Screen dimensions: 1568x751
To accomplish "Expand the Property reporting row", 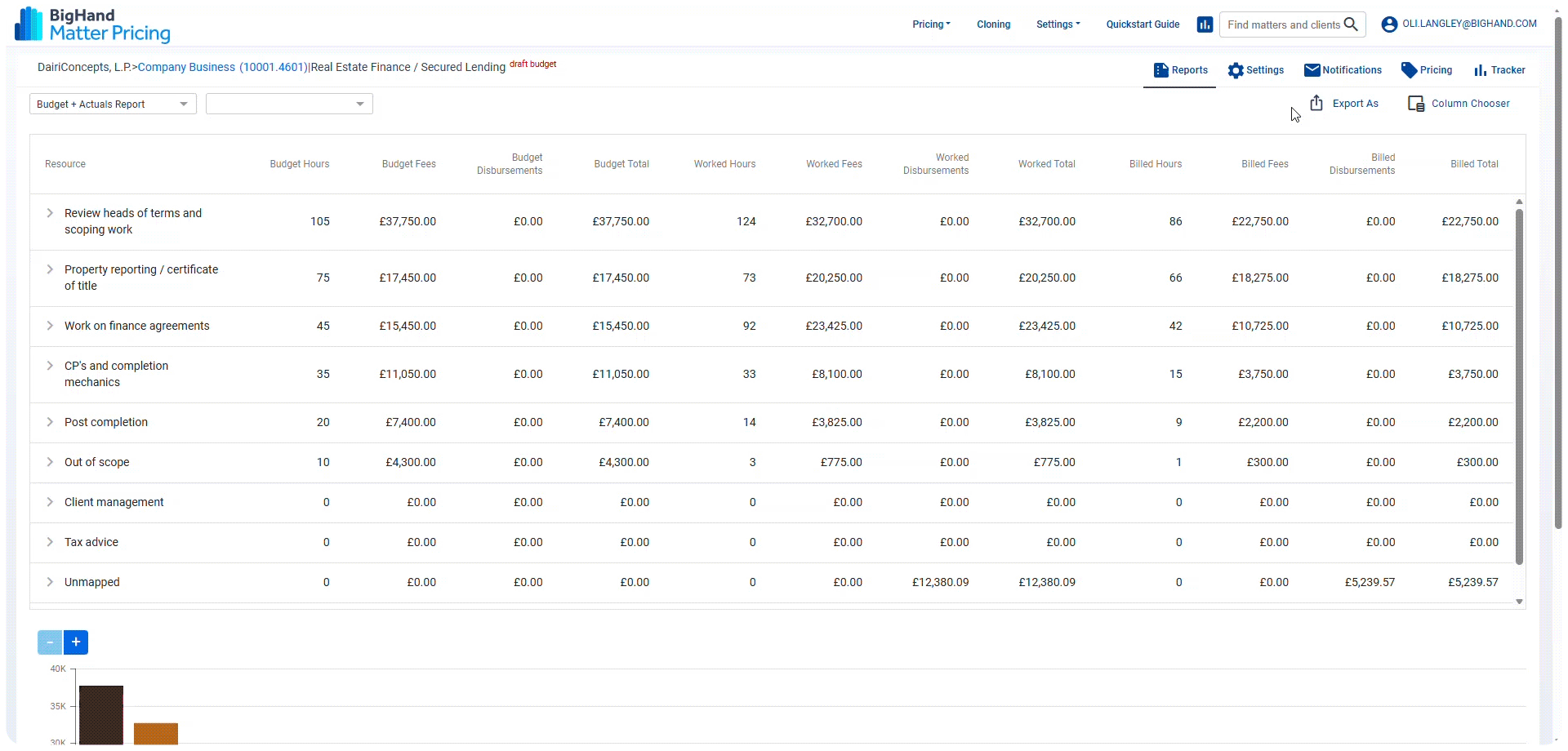I will (x=50, y=269).
